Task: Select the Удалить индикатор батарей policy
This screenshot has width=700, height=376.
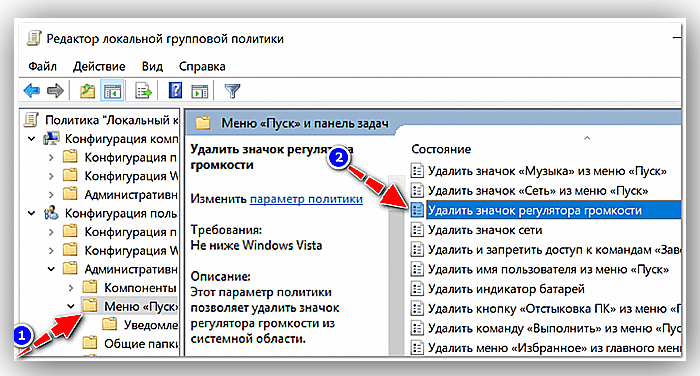Action: coord(506,288)
